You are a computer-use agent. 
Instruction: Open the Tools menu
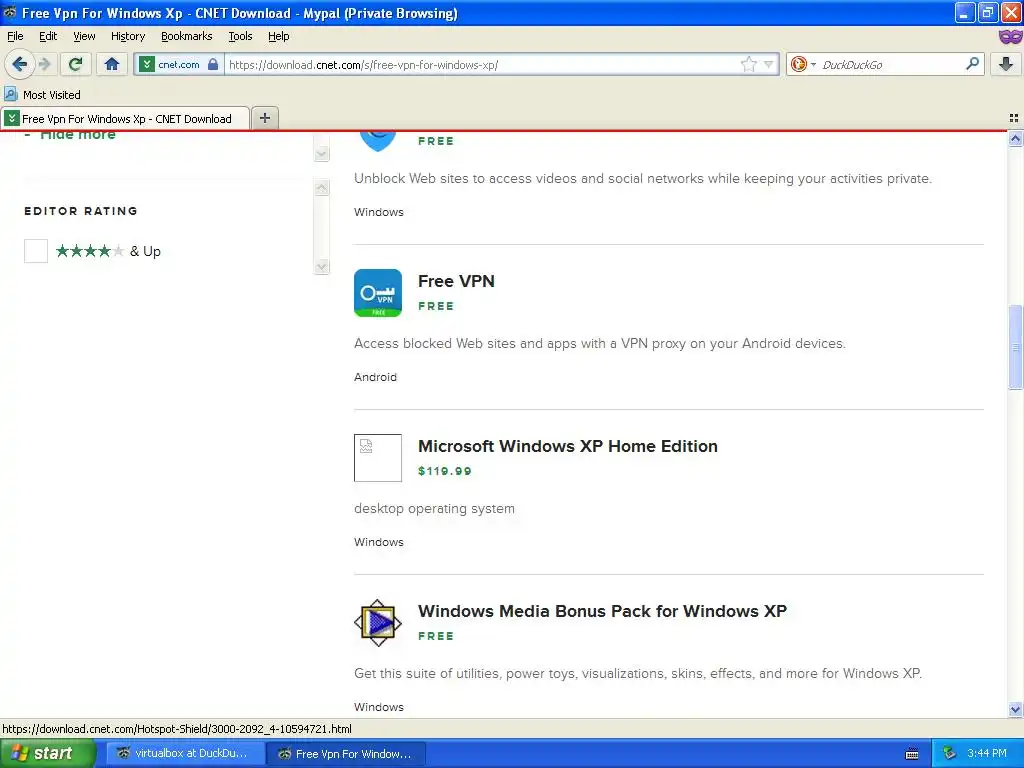(240, 37)
